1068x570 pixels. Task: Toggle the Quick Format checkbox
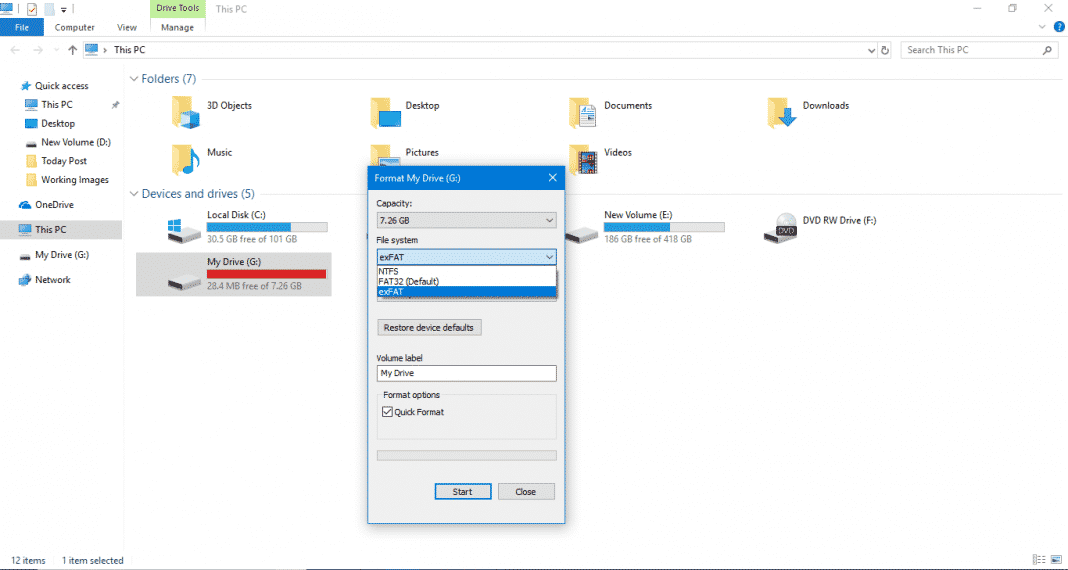click(387, 412)
